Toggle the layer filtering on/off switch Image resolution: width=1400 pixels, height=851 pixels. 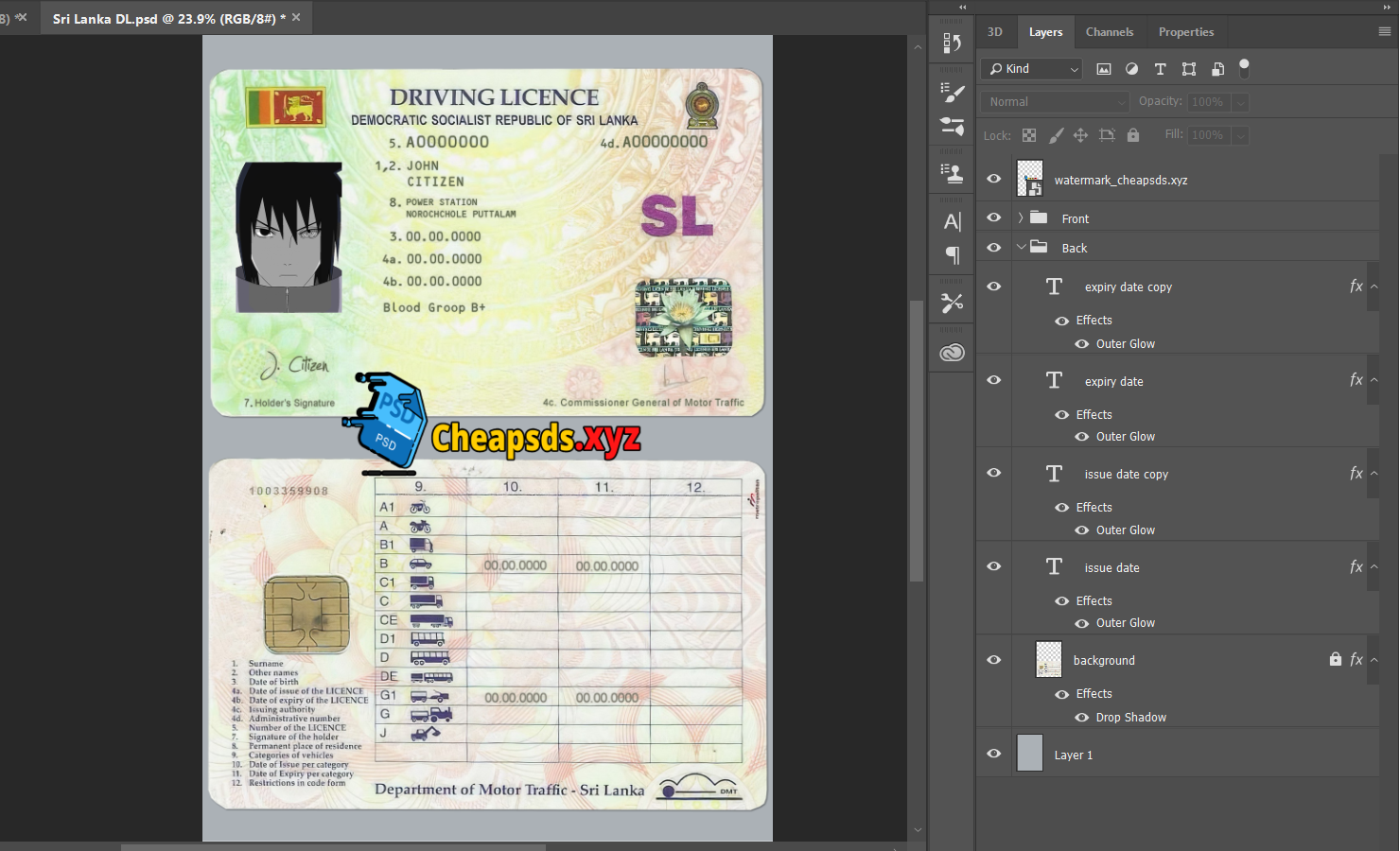click(1244, 67)
